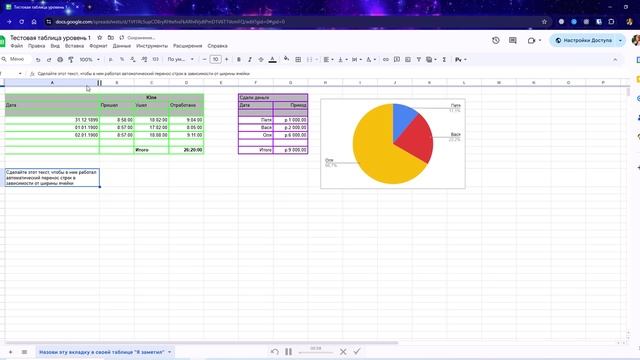
Task: Click the functions sigma icon
Action: pyautogui.click(x=444, y=60)
